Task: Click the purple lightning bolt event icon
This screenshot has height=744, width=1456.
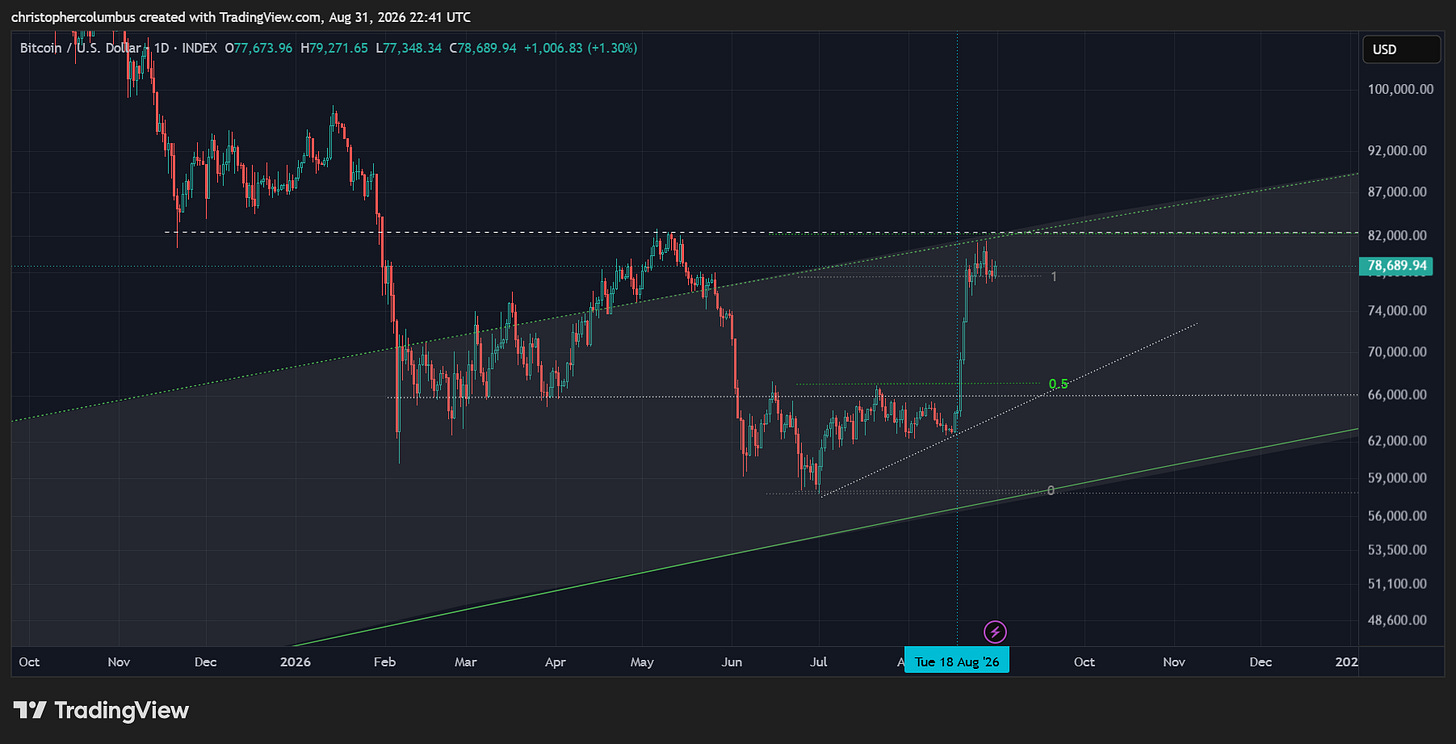Action: click(995, 631)
